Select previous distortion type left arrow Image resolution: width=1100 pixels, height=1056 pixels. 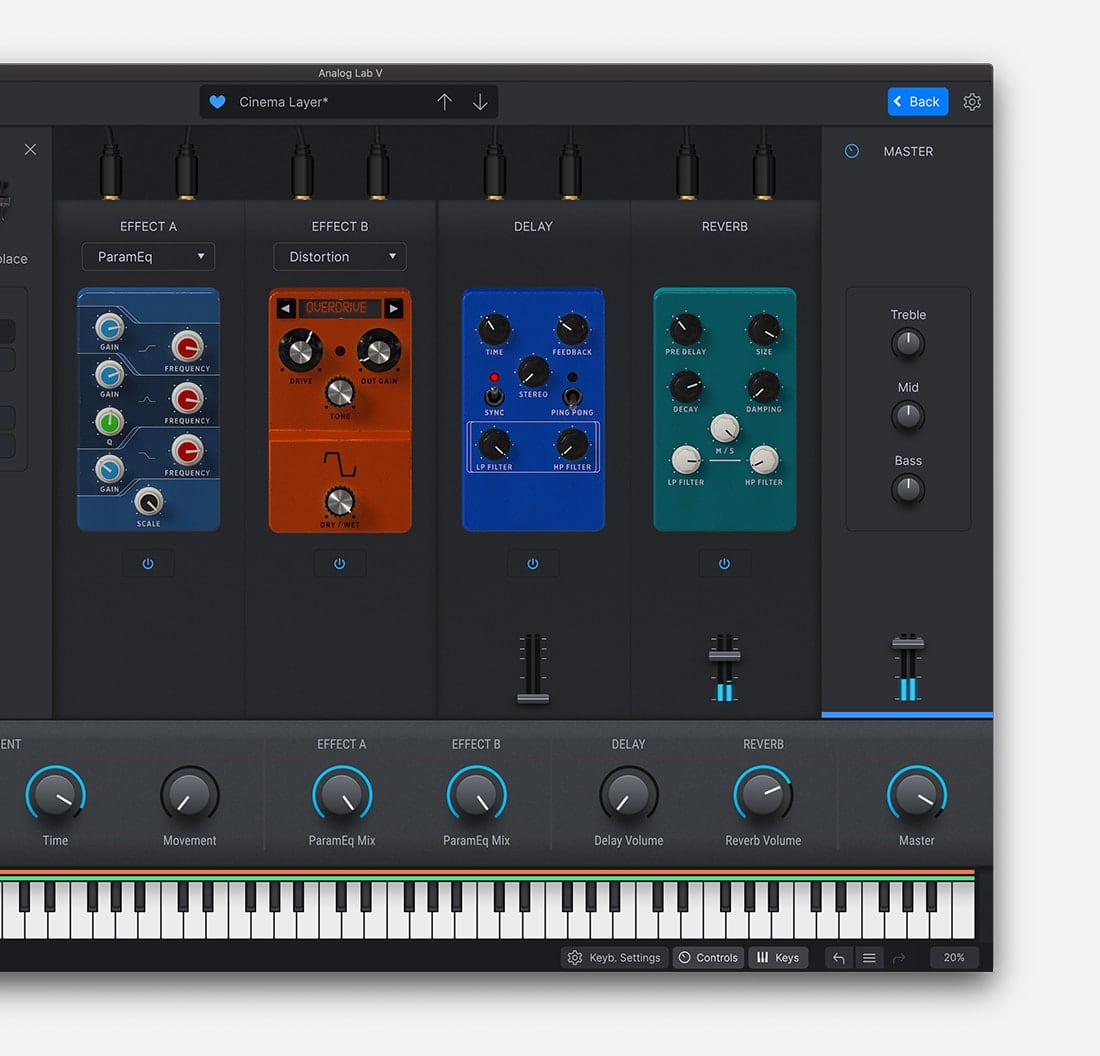pos(286,308)
